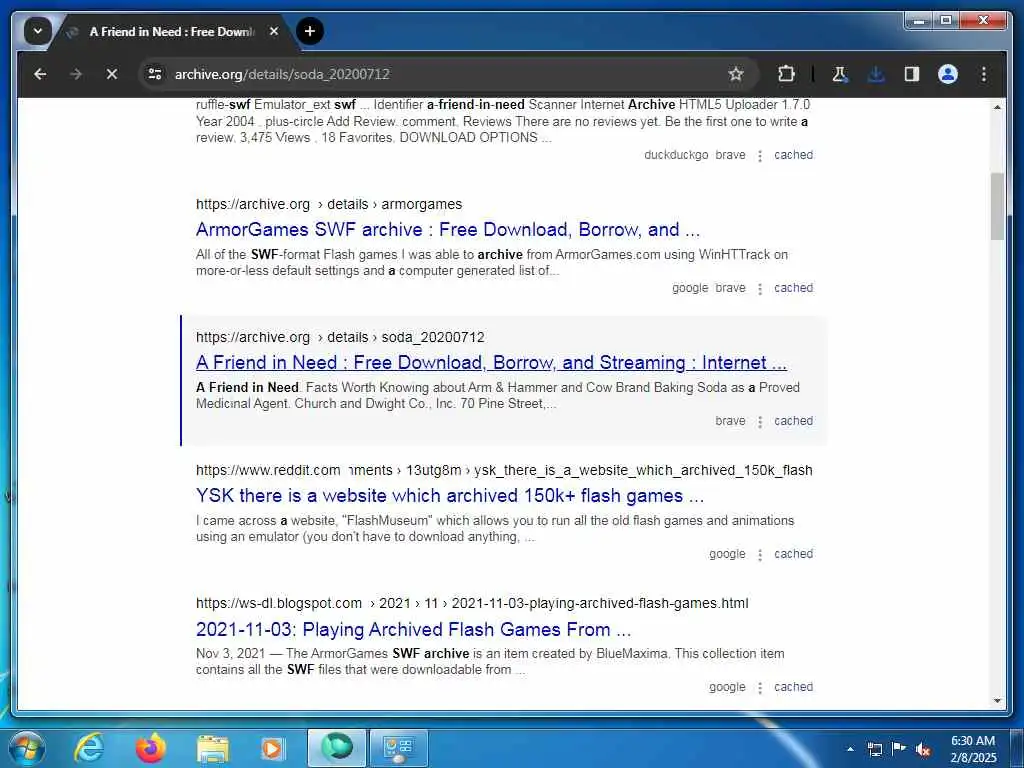Screen dimensions: 1024x768
Task: Open the YSK flash games Reddit result
Action: pos(450,496)
